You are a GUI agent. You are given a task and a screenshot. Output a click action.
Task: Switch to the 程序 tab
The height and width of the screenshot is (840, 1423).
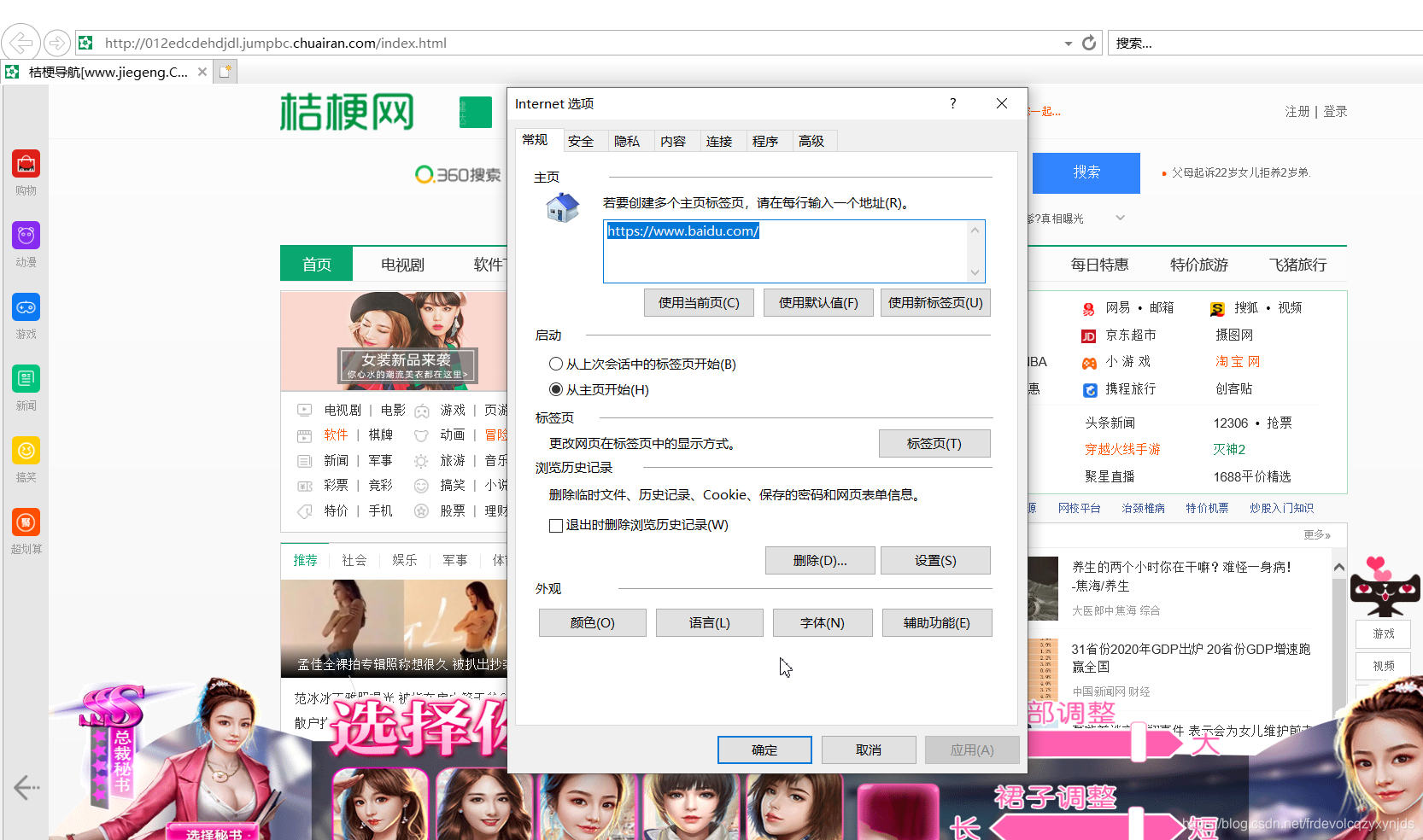(765, 141)
